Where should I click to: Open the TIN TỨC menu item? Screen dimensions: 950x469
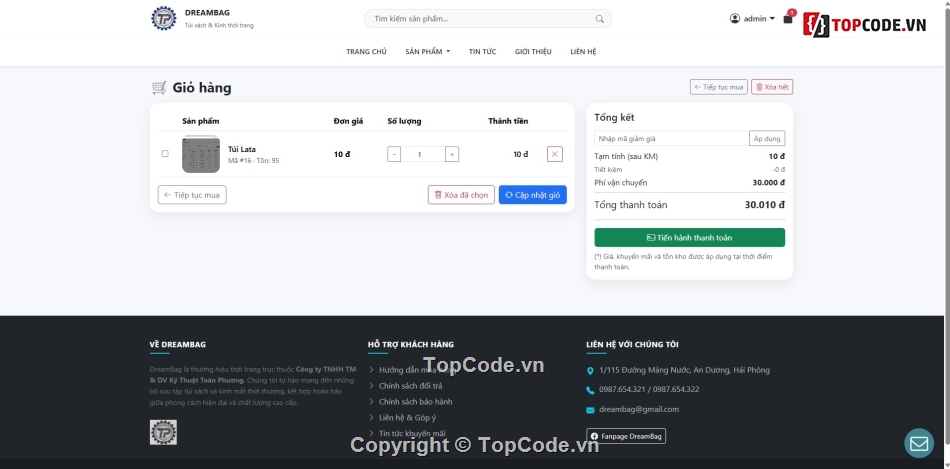pos(482,52)
